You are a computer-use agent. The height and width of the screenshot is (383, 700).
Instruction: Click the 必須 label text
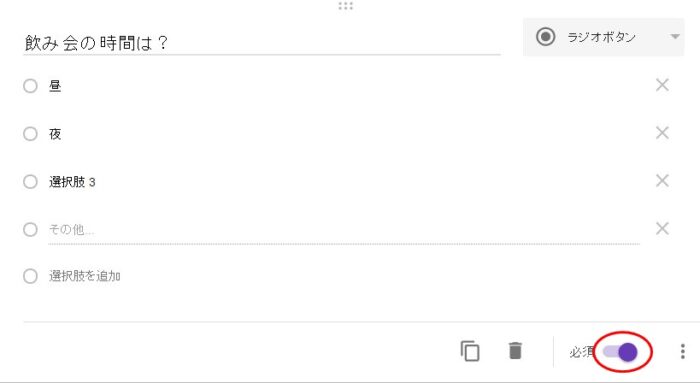(580, 352)
